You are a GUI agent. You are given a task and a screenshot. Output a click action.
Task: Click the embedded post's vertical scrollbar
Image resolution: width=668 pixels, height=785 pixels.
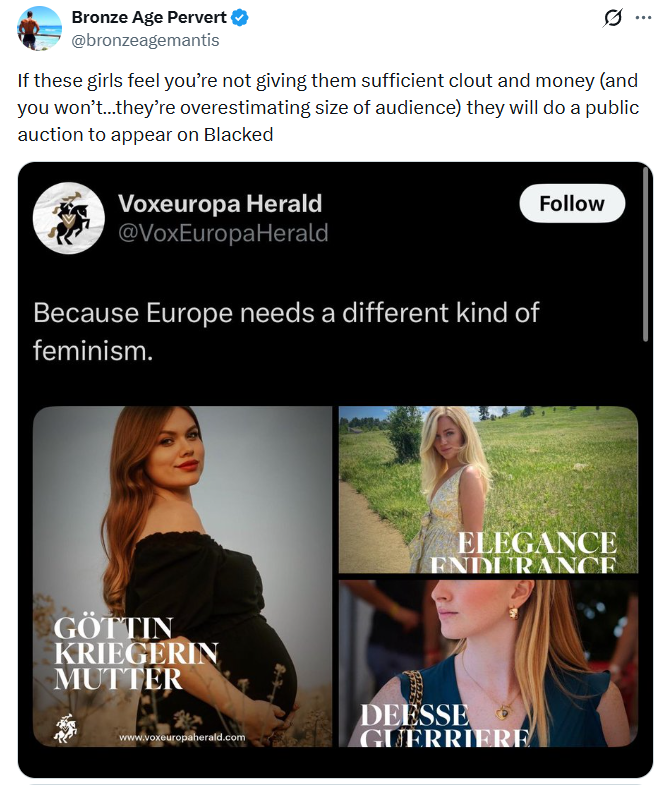(x=645, y=255)
